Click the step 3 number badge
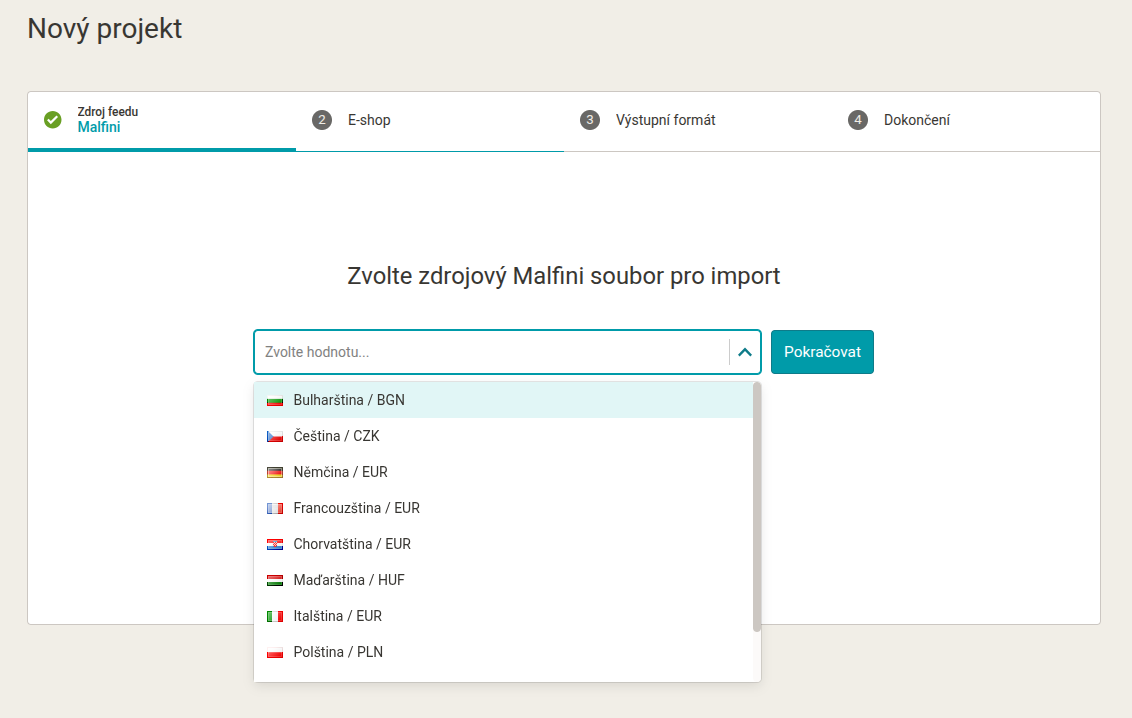 (x=590, y=120)
